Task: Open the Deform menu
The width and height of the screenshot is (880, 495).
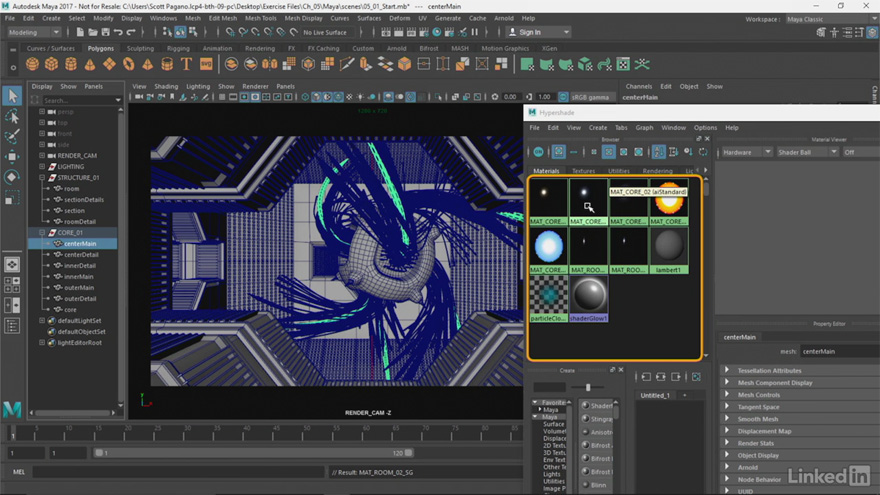Action: pos(400,18)
